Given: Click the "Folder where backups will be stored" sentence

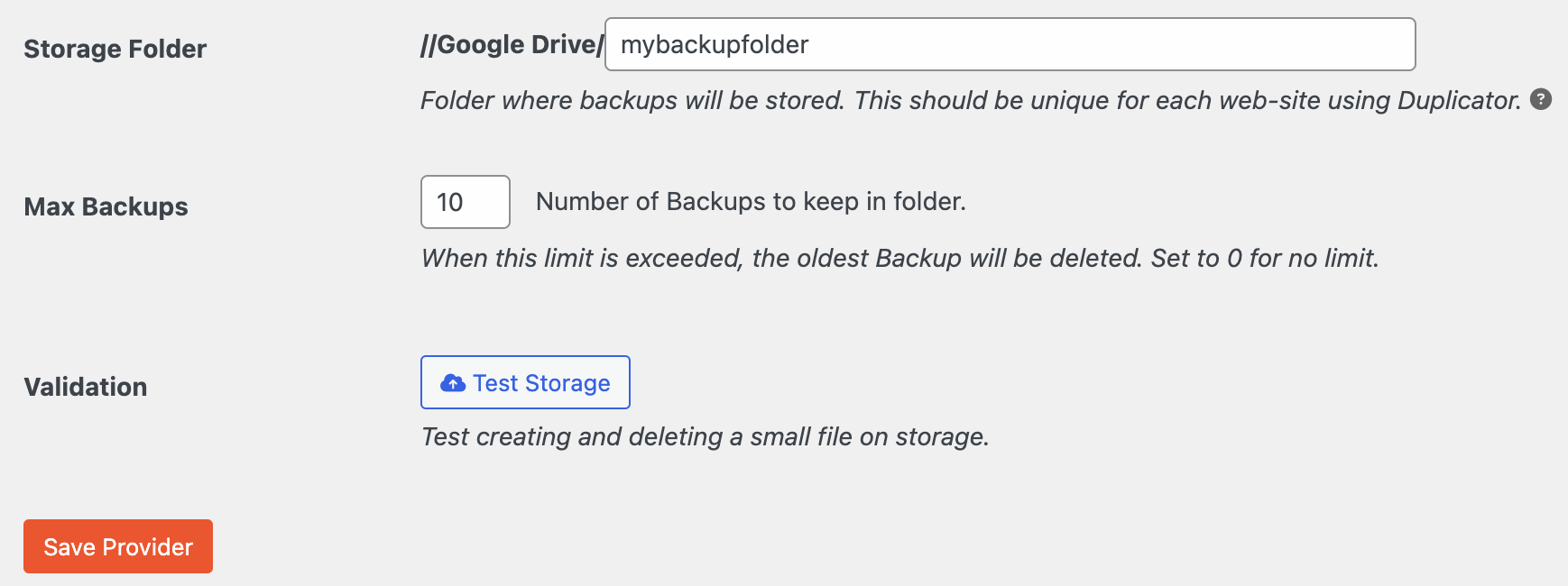Looking at the screenshot, I should [632, 100].
